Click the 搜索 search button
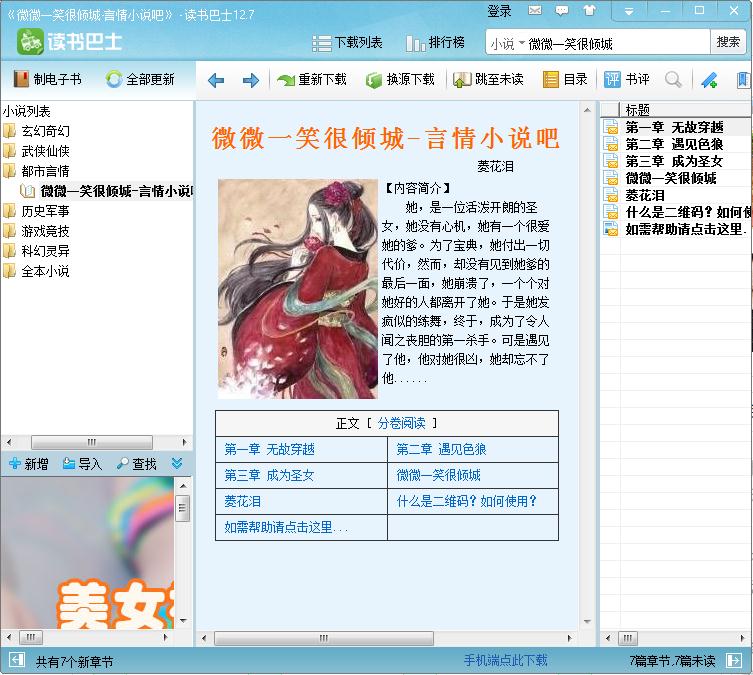This screenshot has height=675, width=753. point(728,42)
